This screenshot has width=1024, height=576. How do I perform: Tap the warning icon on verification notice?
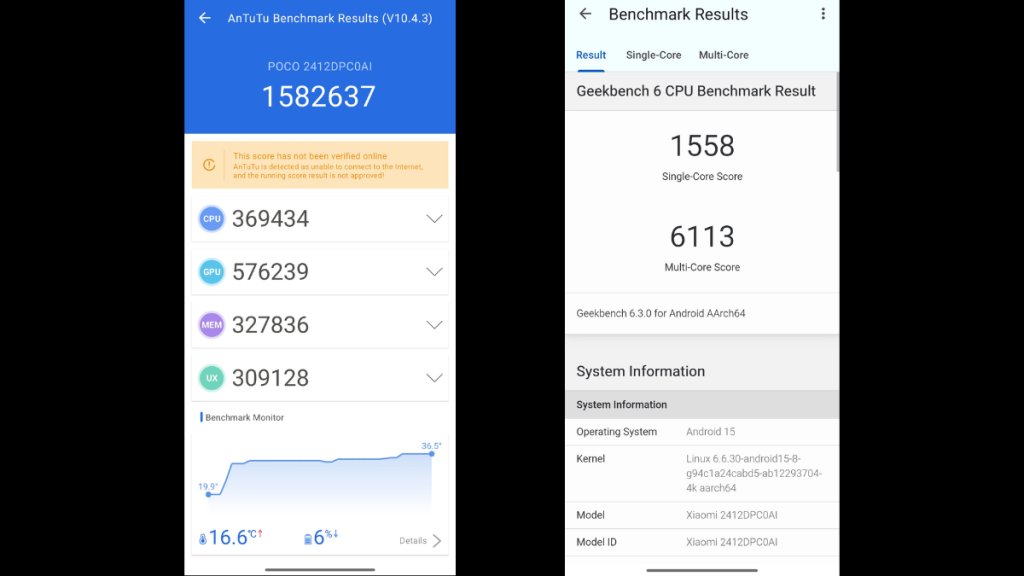point(209,164)
